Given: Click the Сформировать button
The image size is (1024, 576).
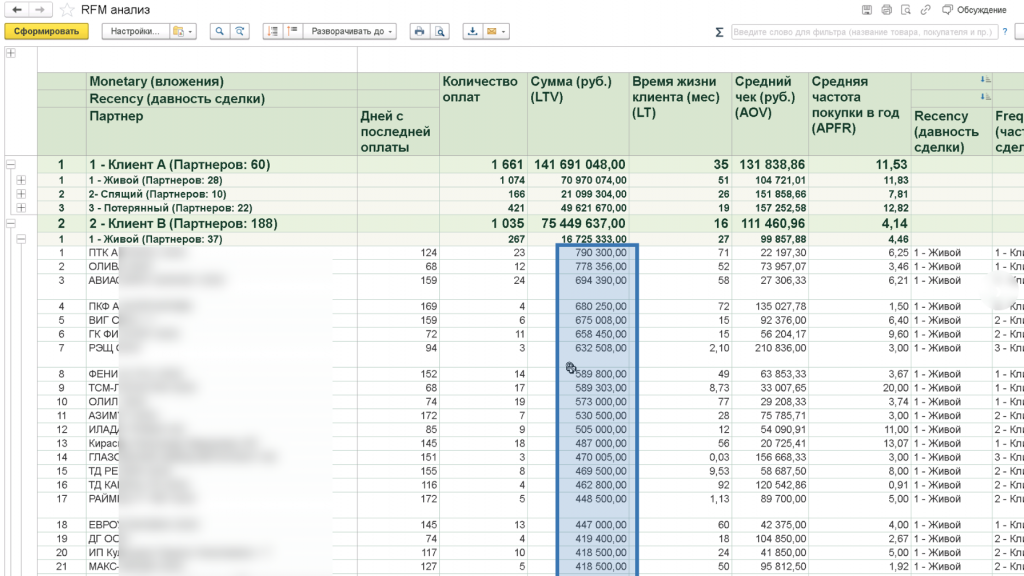Looking at the screenshot, I should (46, 31).
